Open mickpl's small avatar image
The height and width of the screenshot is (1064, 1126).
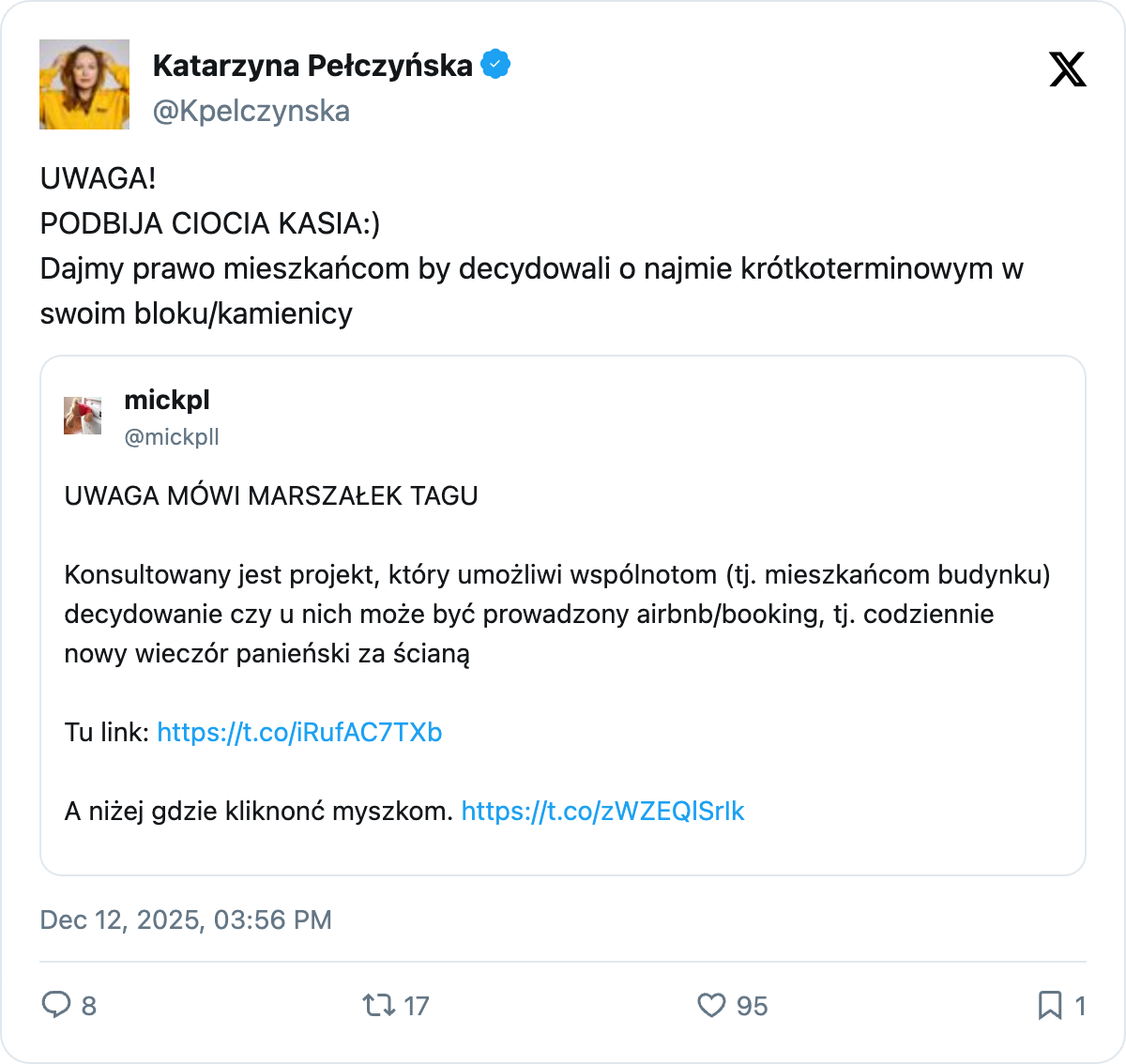(x=83, y=416)
